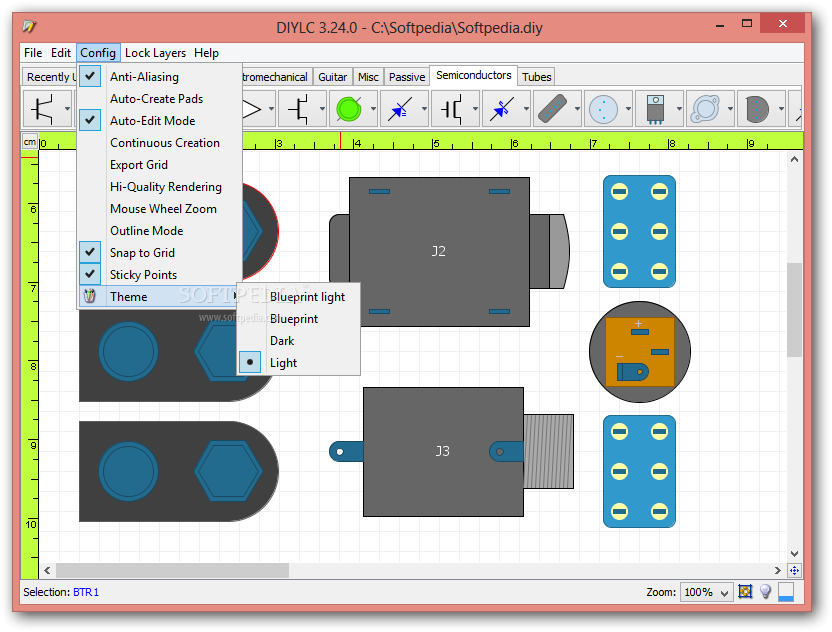The height and width of the screenshot is (632, 832).
Task: Expand the LED symbol tool dropdown arrow
Action: (x=424, y=109)
